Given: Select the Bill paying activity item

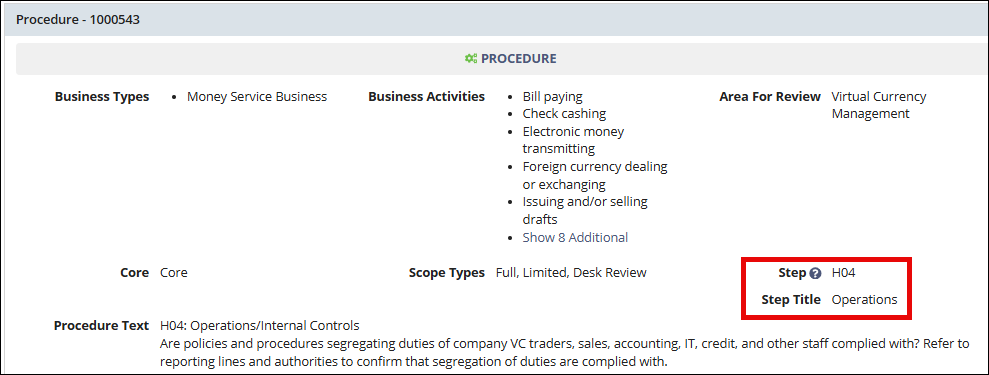Looking at the screenshot, I should click(553, 97).
